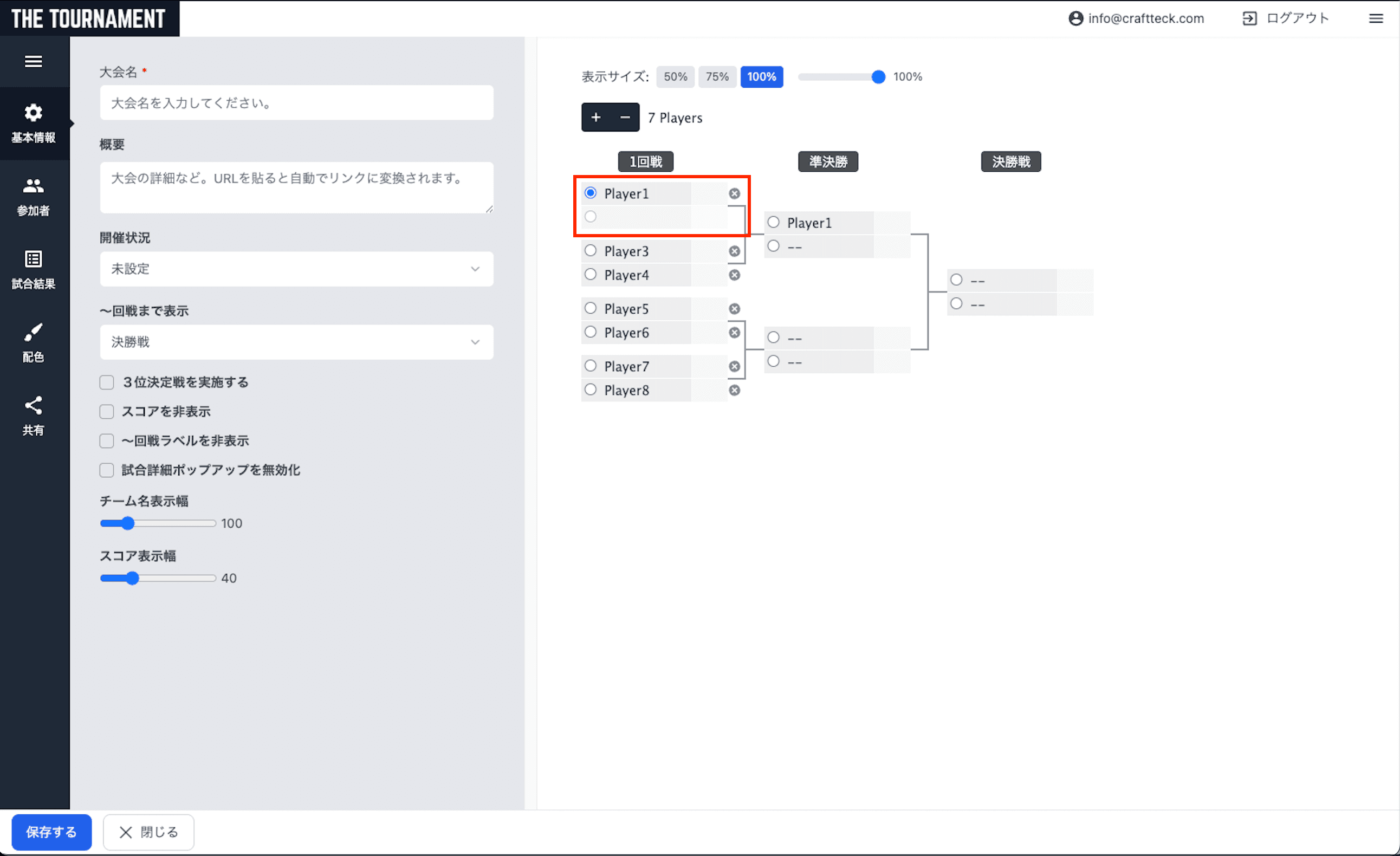This screenshot has width=1400, height=856.
Task: Expand the 開催状況 dropdown
Action: 296,269
